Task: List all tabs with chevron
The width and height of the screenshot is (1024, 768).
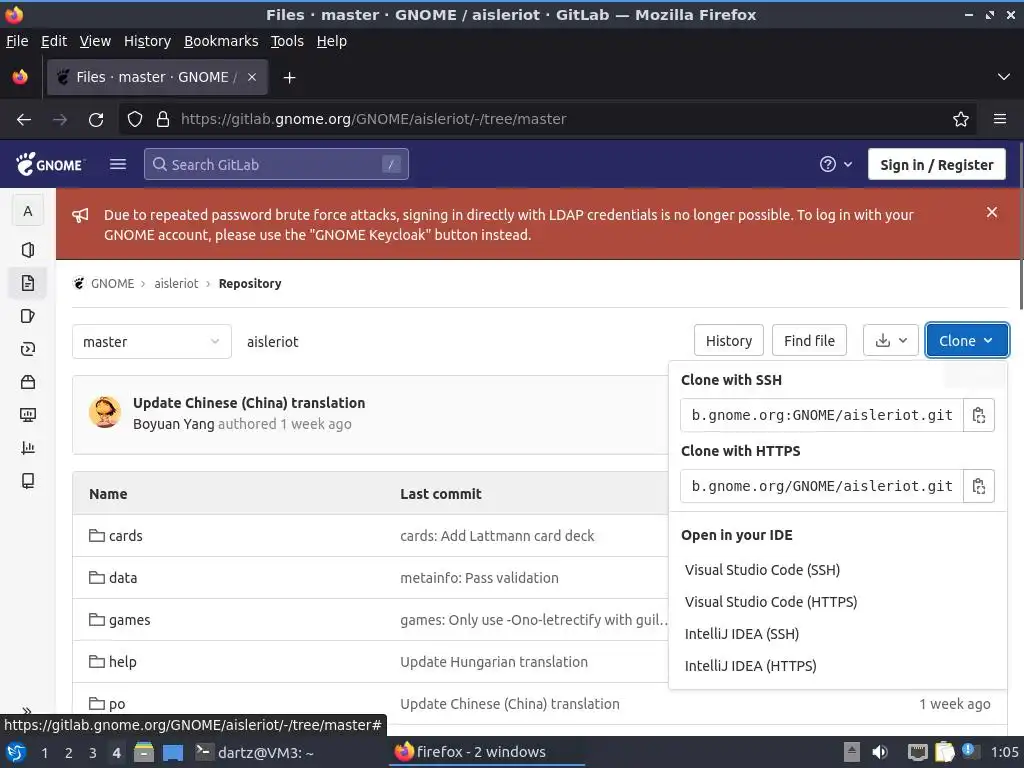Action: coord(1004,77)
